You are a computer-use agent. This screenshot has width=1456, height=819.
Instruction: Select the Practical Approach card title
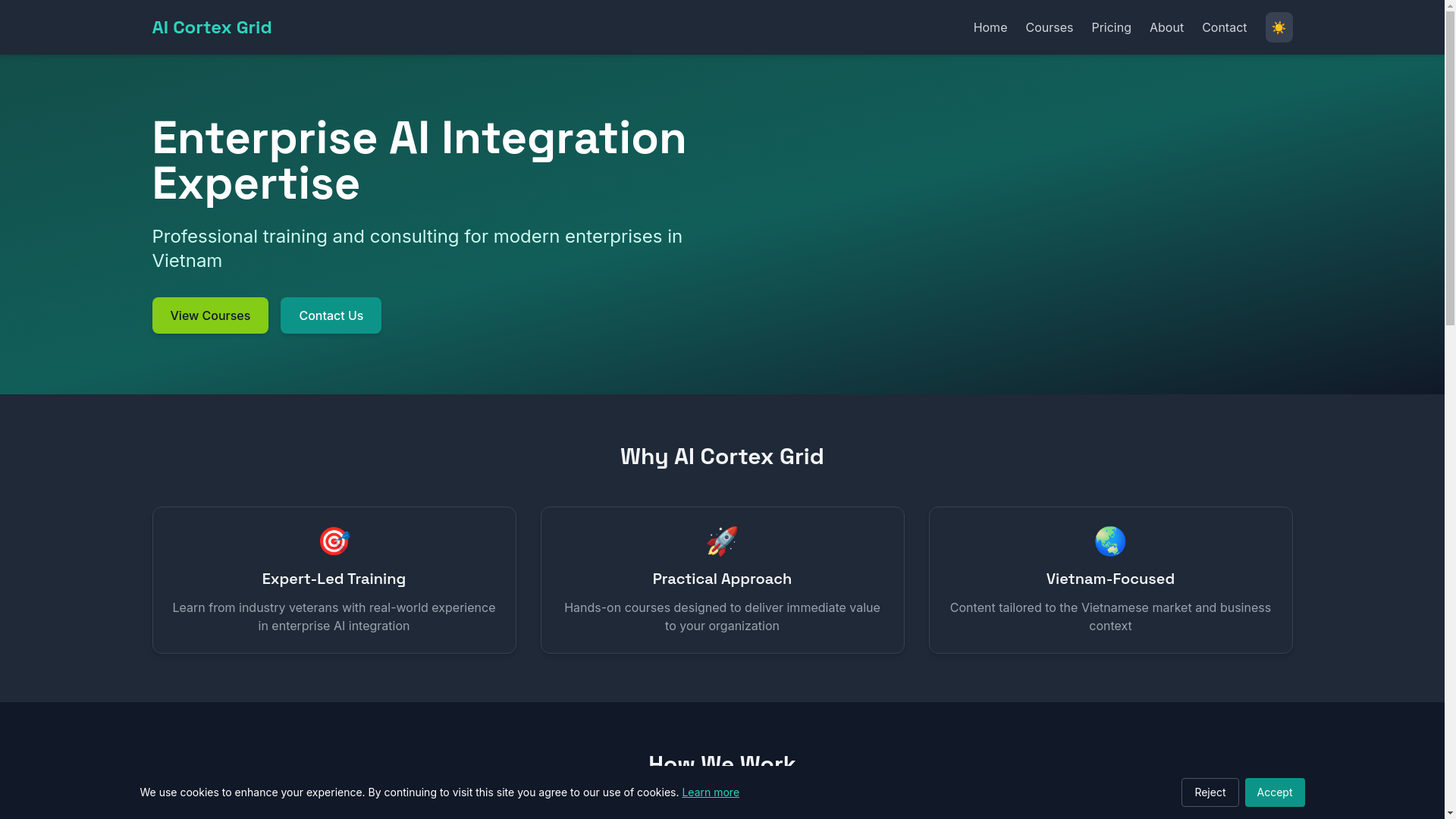(x=722, y=579)
